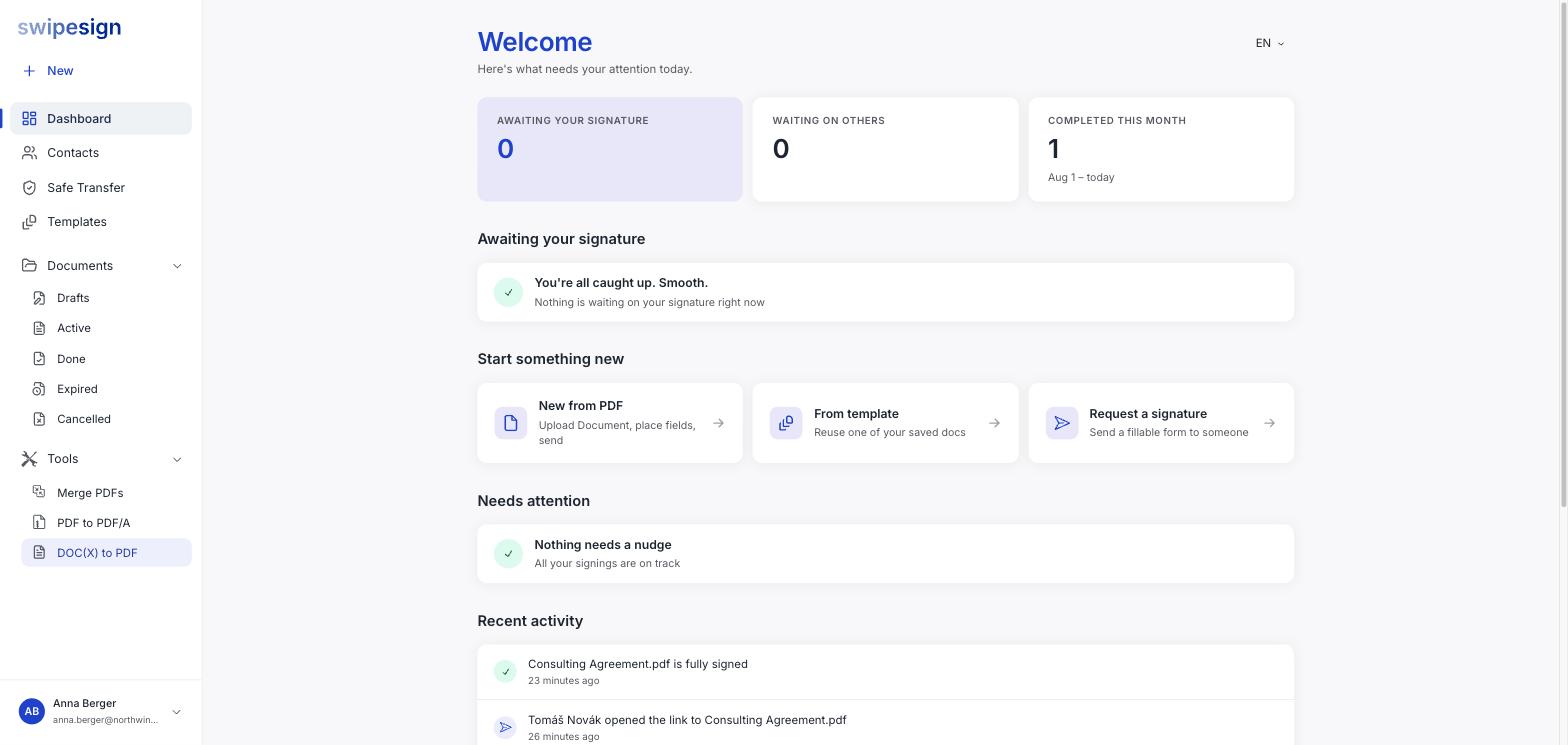1568x745 pixels.
Task: Click the Safe Transfer shield icon
Action: 29,188
